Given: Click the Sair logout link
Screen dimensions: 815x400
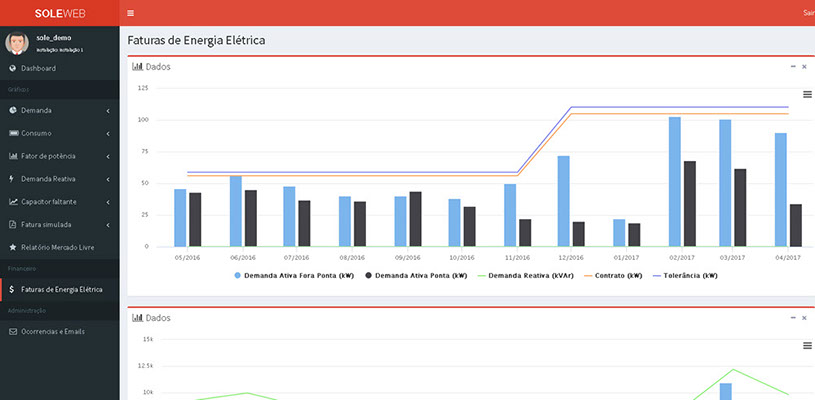Looking at the screenshot, I should point(808,13).
